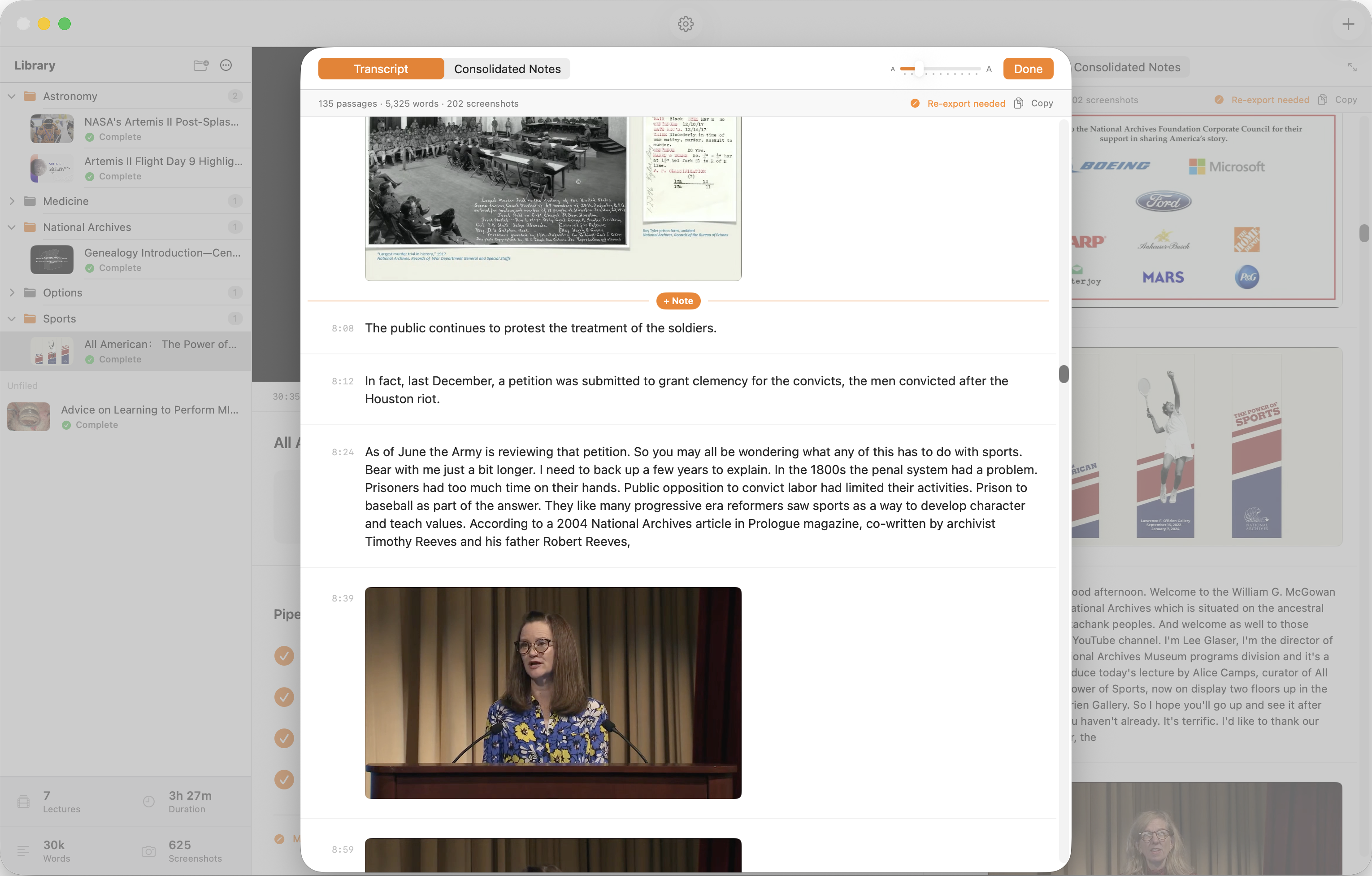Click the Sports folder icon
Viewport: 1372px width, 876px height.
click(30, 318)
